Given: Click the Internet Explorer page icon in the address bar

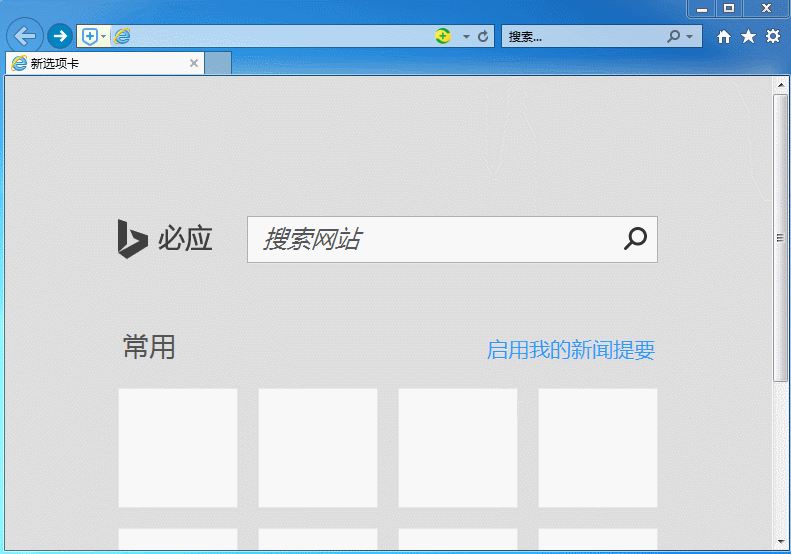Looking at the screenshot, I should [122, 36].
